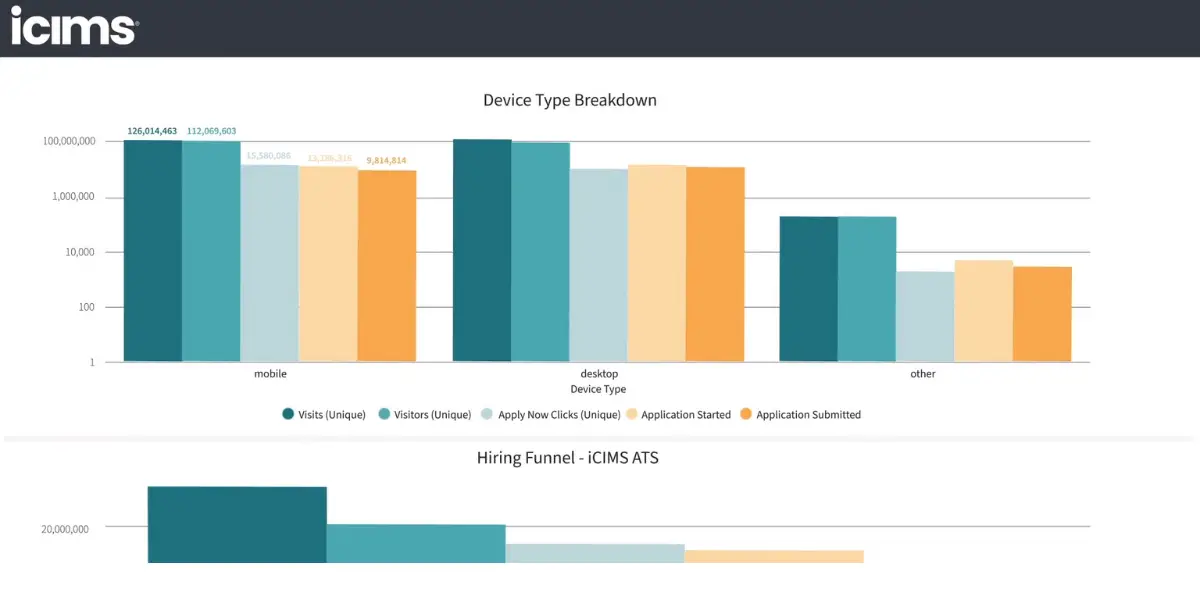Select the desktop Application Submitted bar
Image resolution: width=1200 pixels, height=600 pixels.
click(716, 264)
